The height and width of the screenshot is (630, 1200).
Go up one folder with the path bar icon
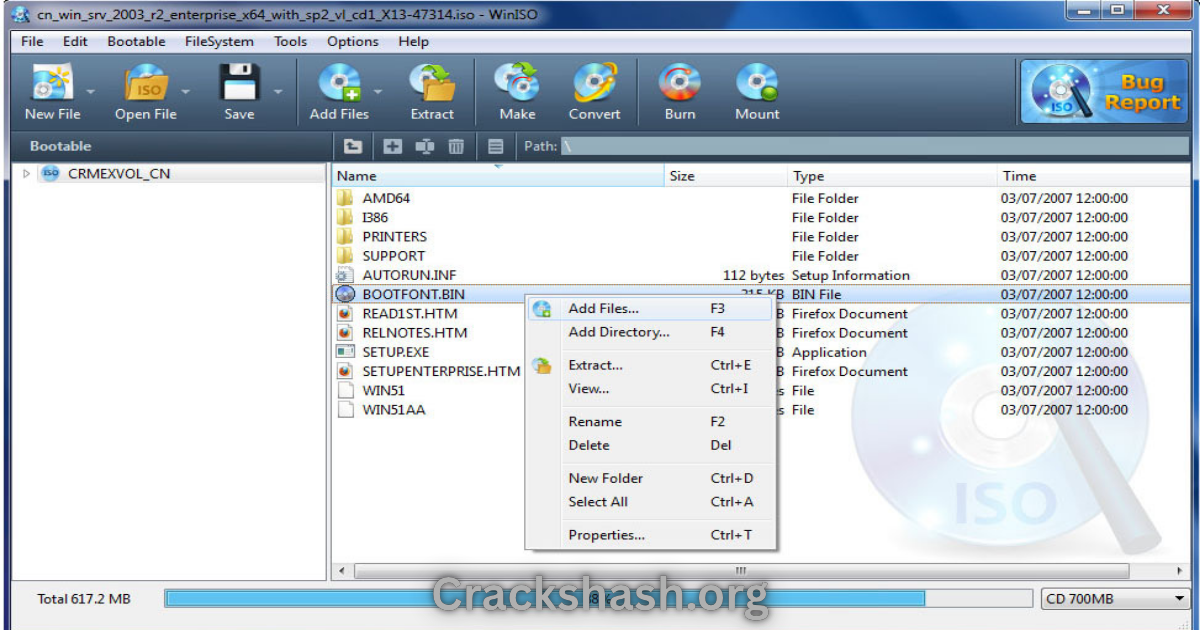pos(353,146)
